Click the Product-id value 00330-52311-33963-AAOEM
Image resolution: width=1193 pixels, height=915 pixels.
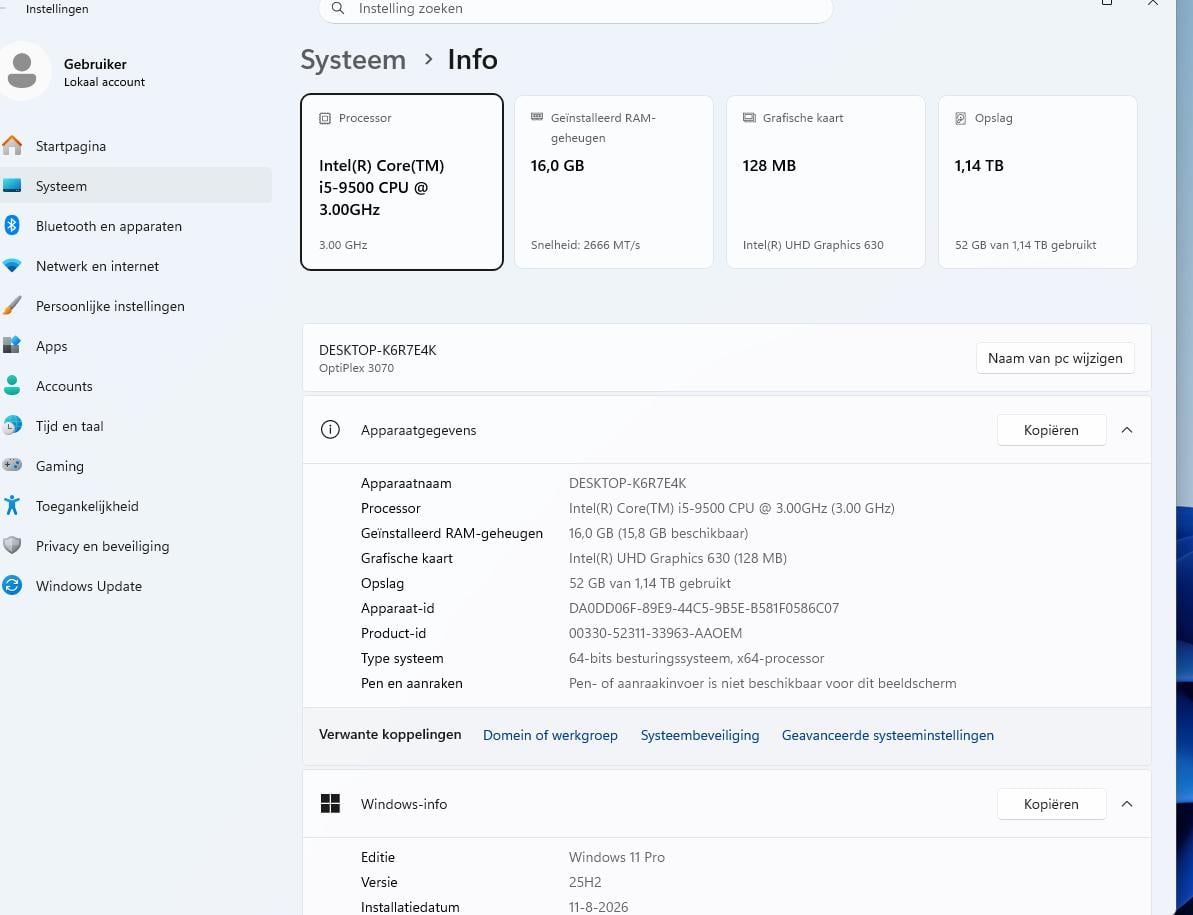[655, 633]
